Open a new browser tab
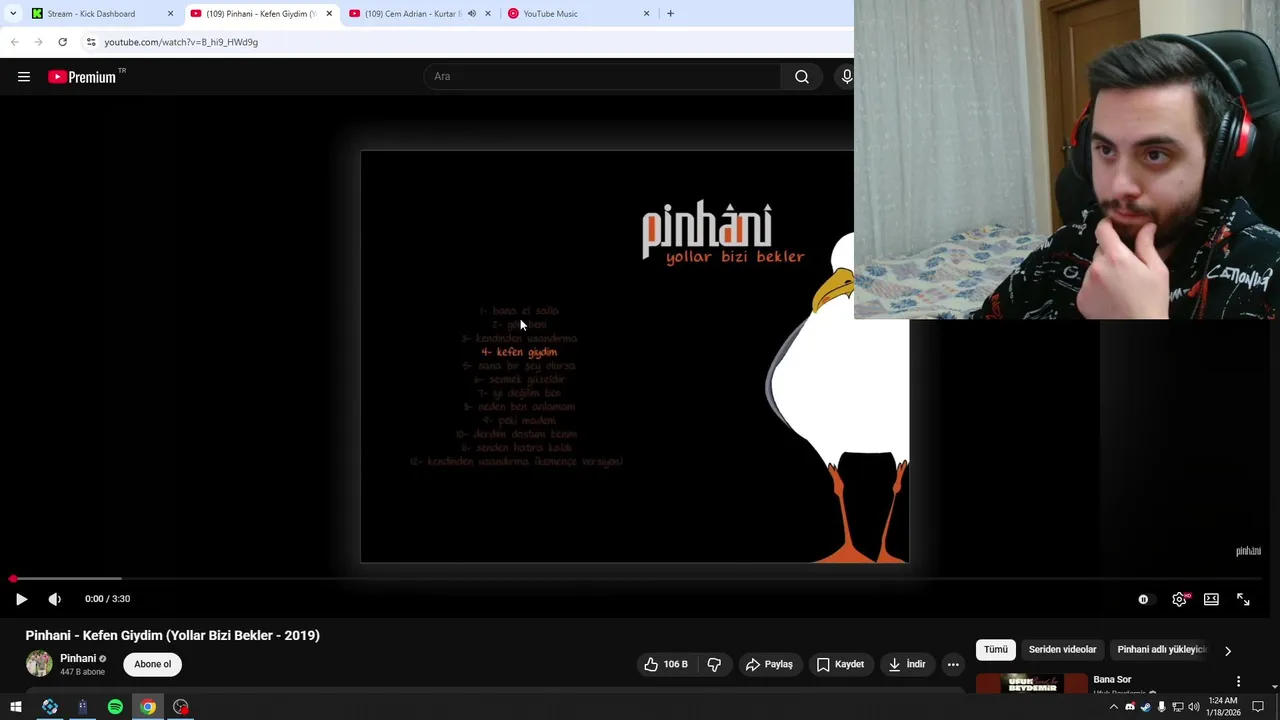This screenshot has width=1280, height=720. (670, 14)
